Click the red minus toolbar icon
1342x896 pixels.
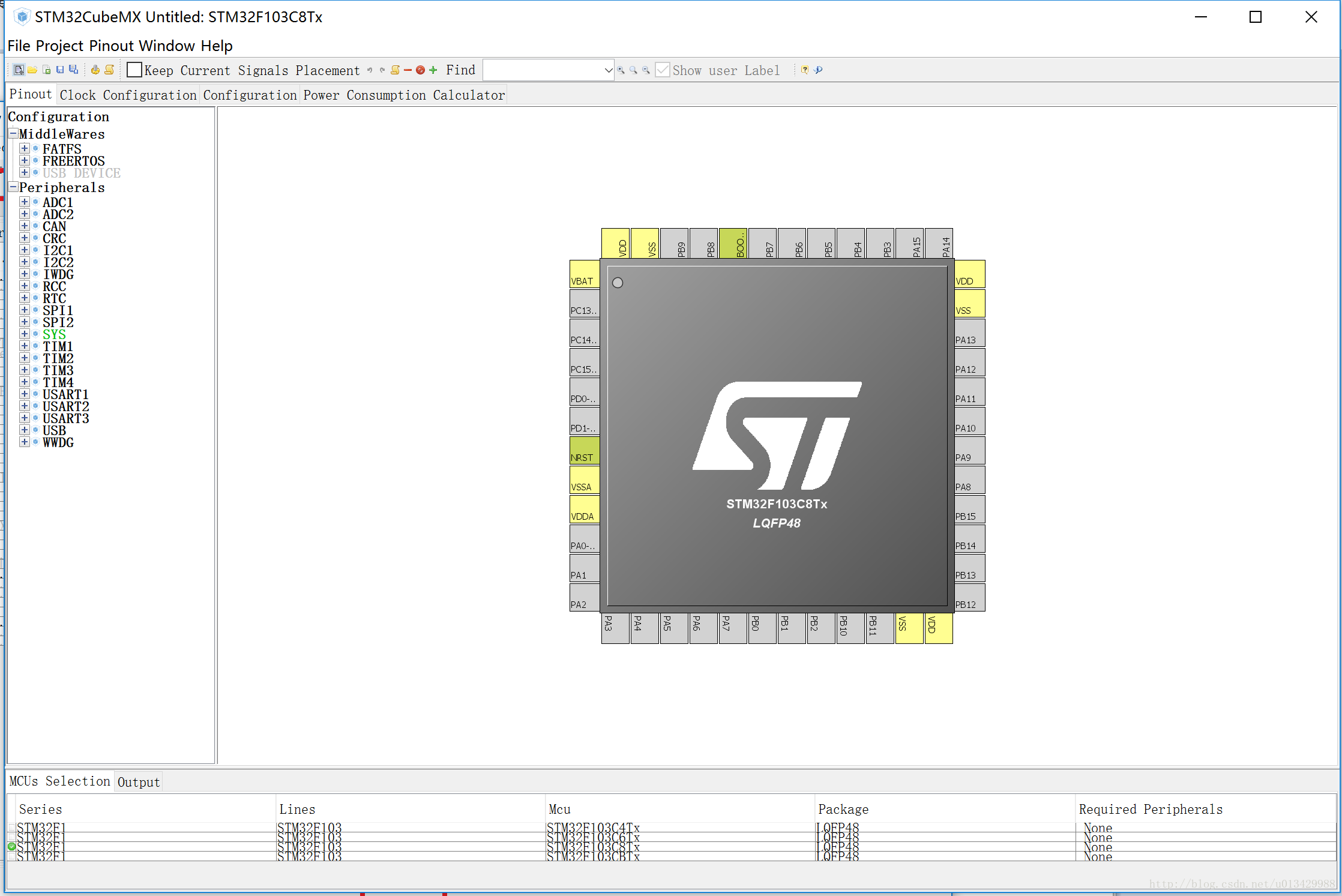(408, 70)
